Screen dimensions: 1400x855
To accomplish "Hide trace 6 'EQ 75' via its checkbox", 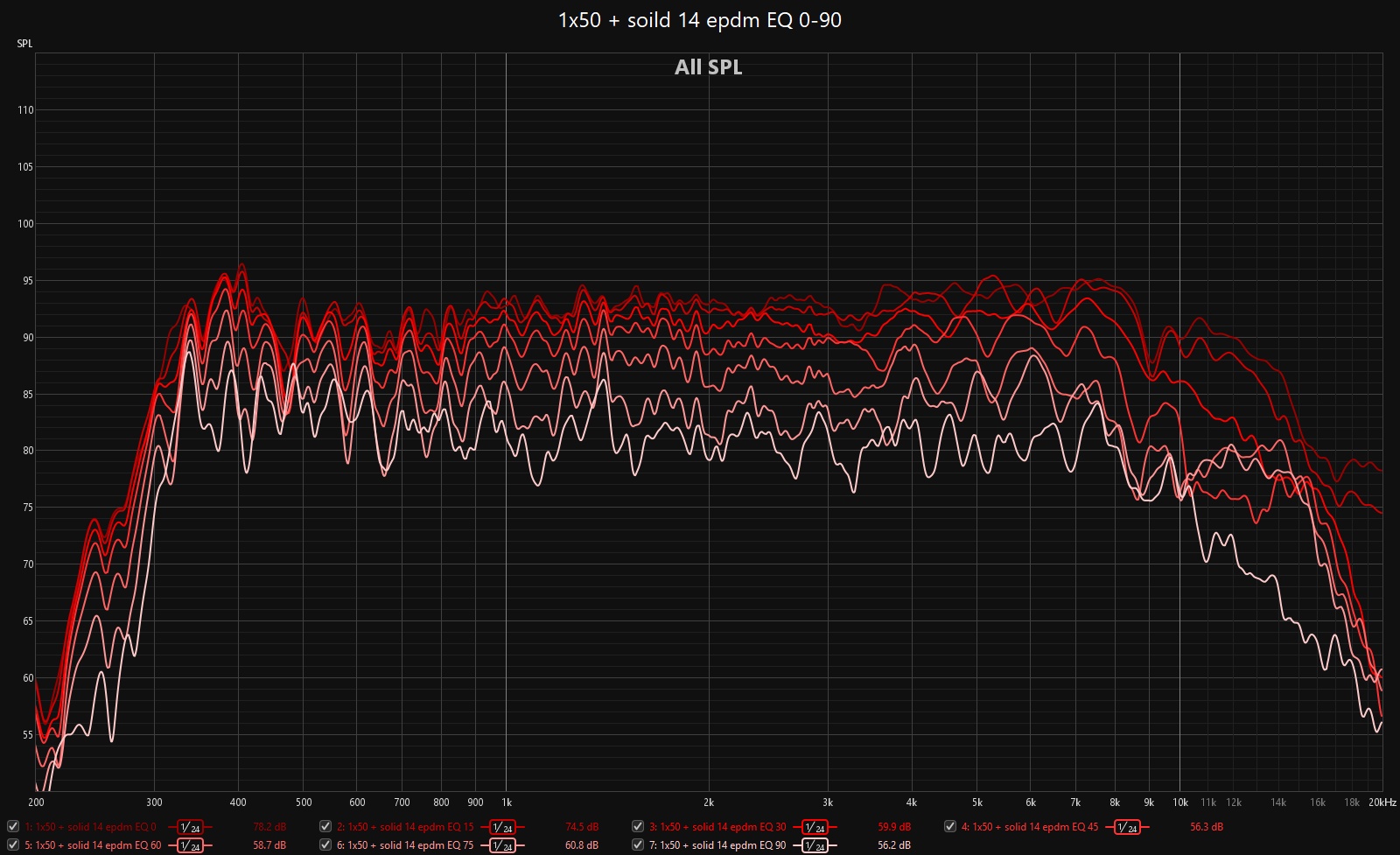I will [325, 844].
